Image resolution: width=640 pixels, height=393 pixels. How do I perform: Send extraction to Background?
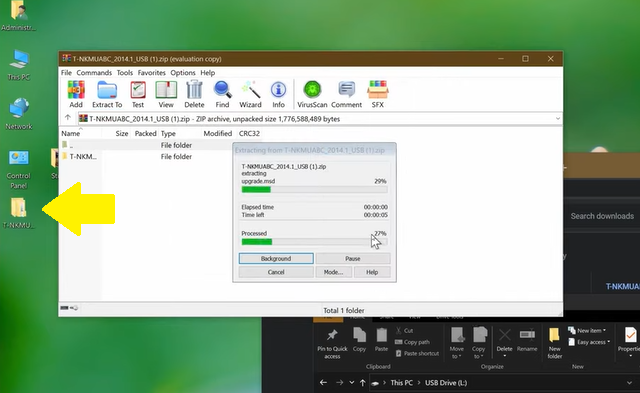point(276,258)
